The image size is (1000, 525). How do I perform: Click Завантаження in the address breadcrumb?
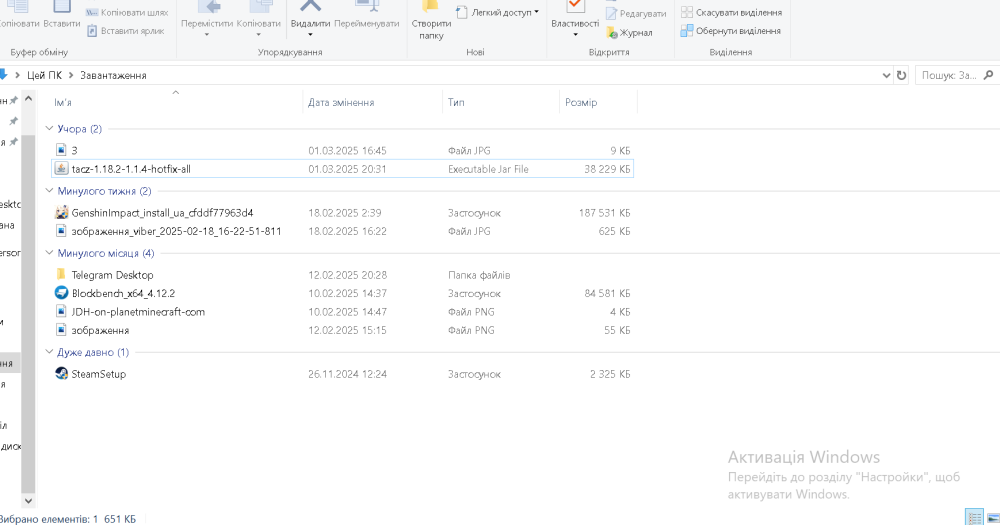113,75
